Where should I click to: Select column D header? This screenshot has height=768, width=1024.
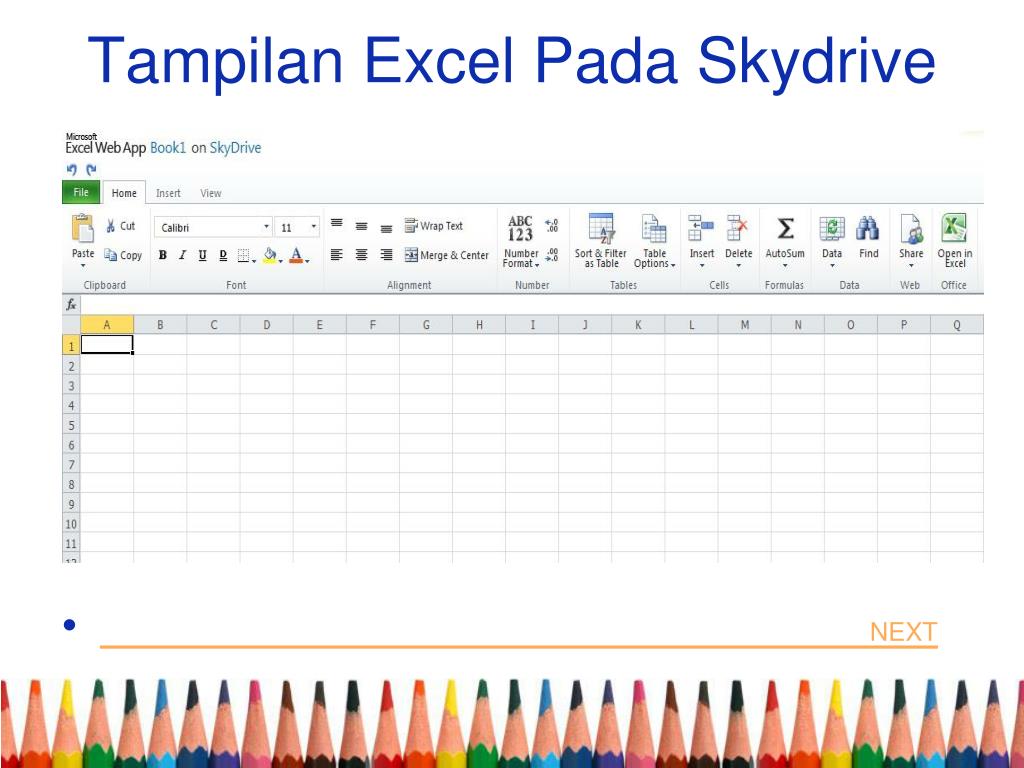tap(266, 325)
